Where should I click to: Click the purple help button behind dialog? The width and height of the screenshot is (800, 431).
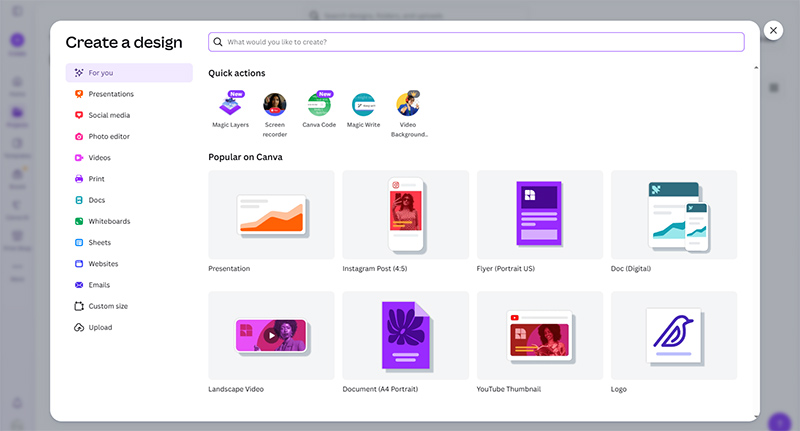coord(779,422)
